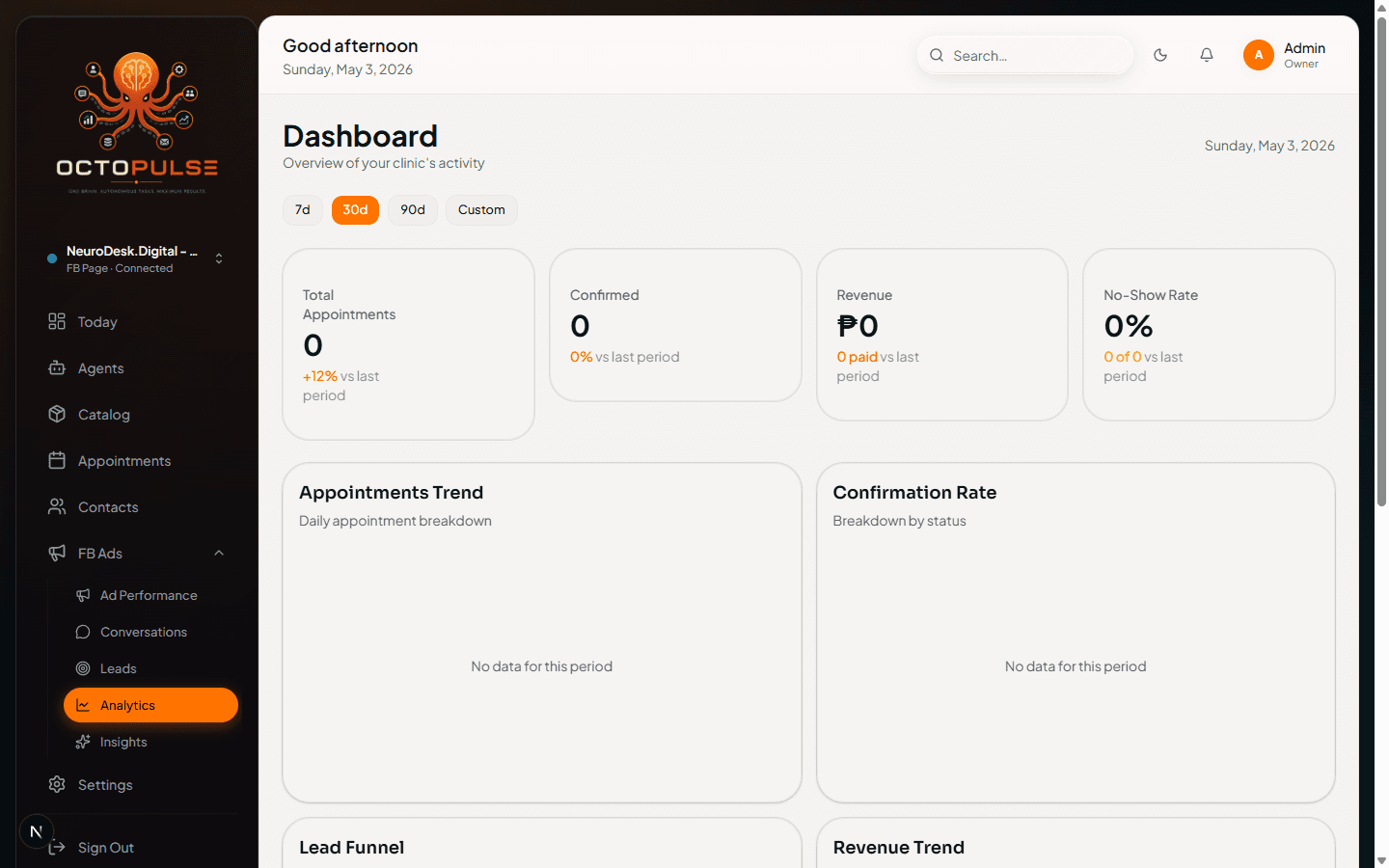This screenshot has height=868, width=1389.
Task: Click the Sign Out link
Action: (x=106, y=847)
